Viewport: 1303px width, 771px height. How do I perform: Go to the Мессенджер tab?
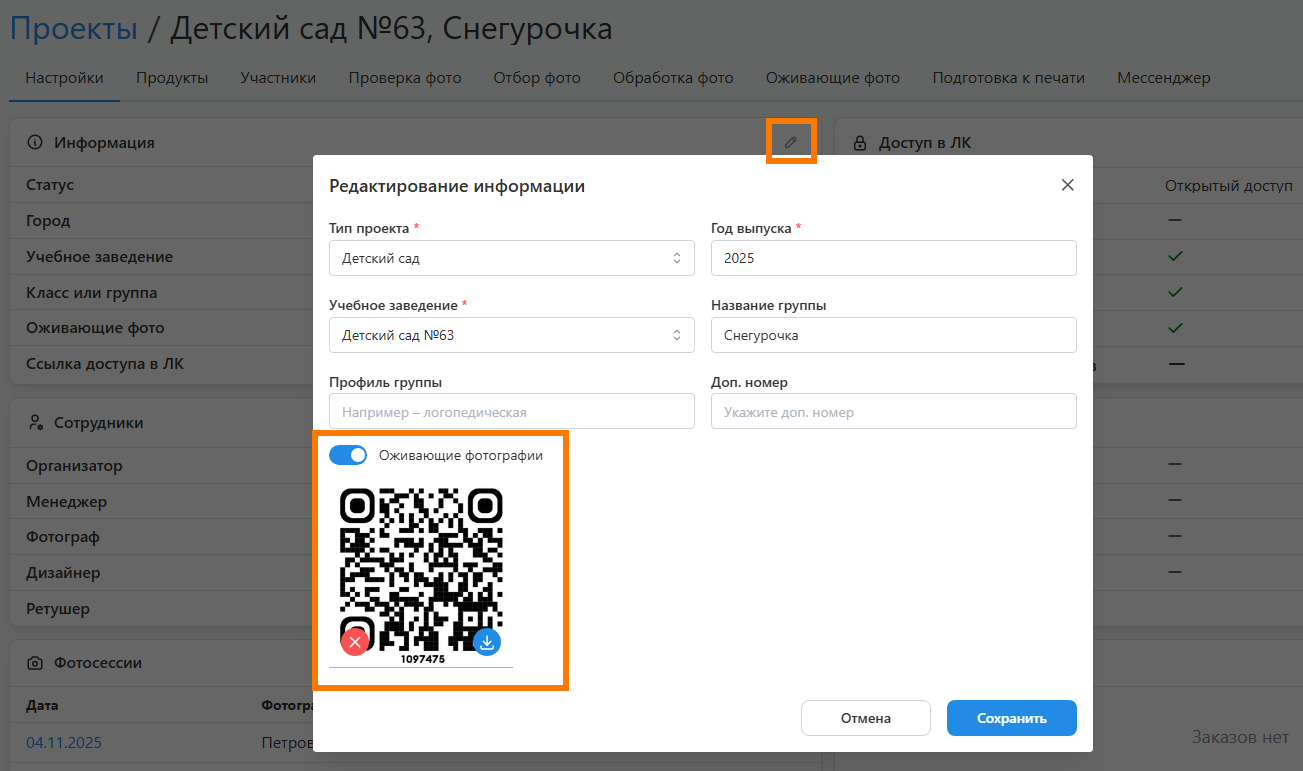point(1163,78)
